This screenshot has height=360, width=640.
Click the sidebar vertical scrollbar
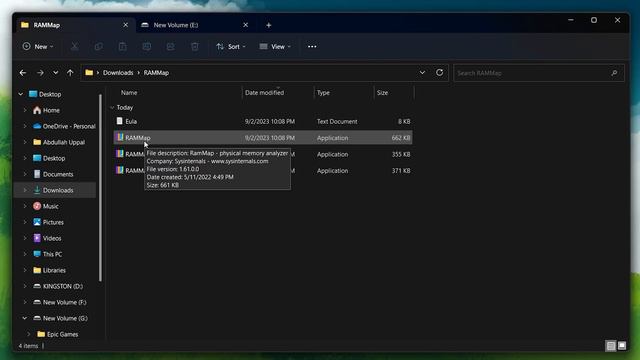(x=100, y=188)
